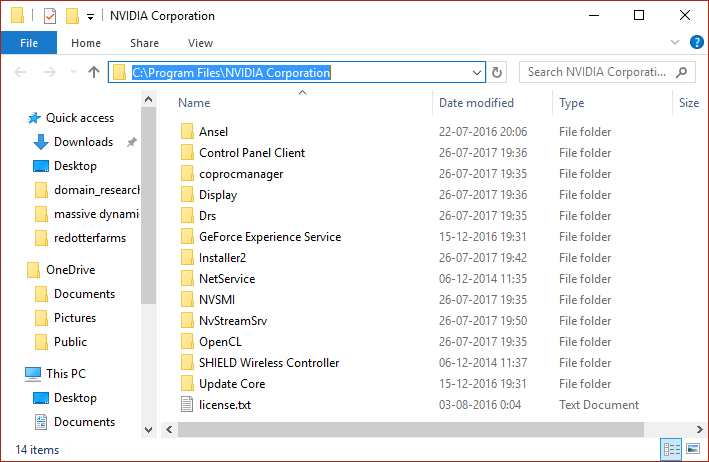This screenshot has height=462, width=709.
Task: Open Customize Quick Access Toolbar dropdown
Action: pos(91,17)
